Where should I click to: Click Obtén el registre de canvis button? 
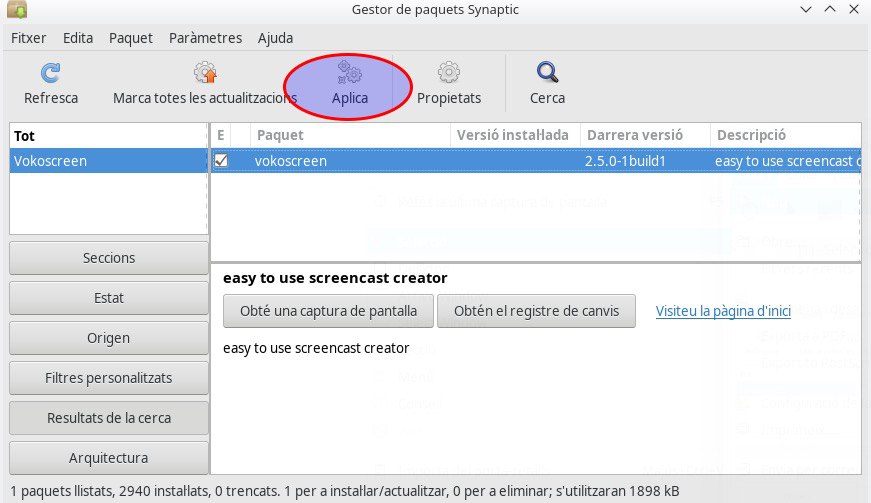(x=537, y=311)
